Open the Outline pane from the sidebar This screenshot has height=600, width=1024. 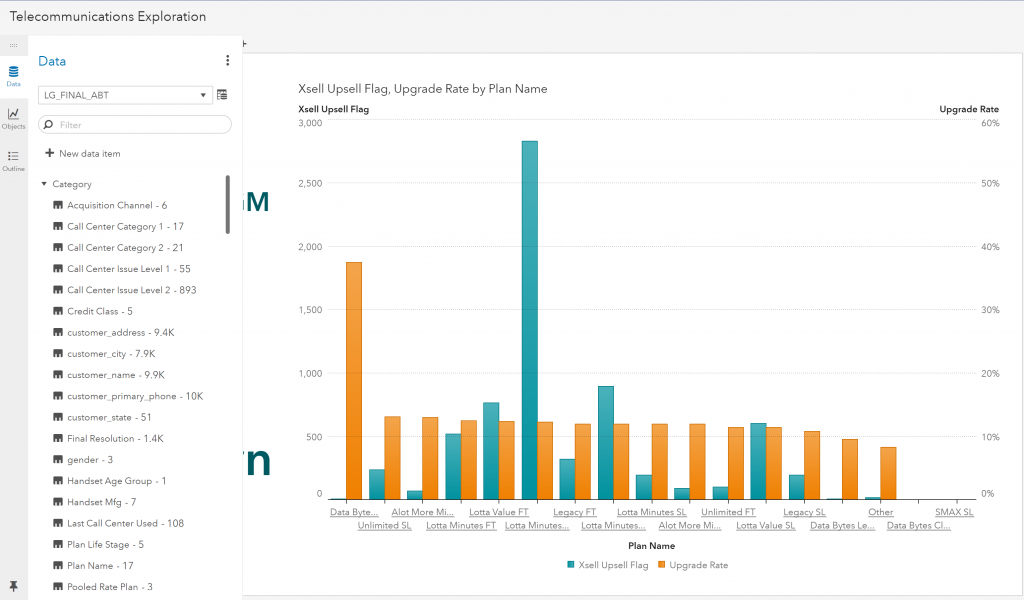point(13,160)
